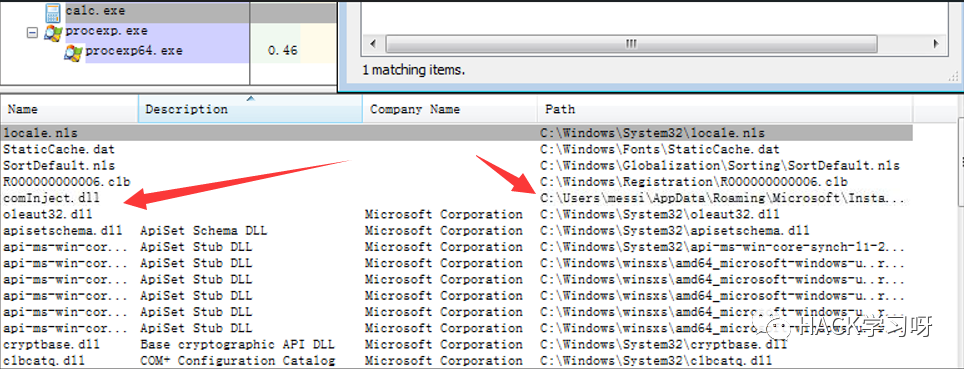Click the Globalization\Sorting\SortDefault.nls path
Image resolution: width=964 pixels, height=369 pixels.
[x=720, y=165]
